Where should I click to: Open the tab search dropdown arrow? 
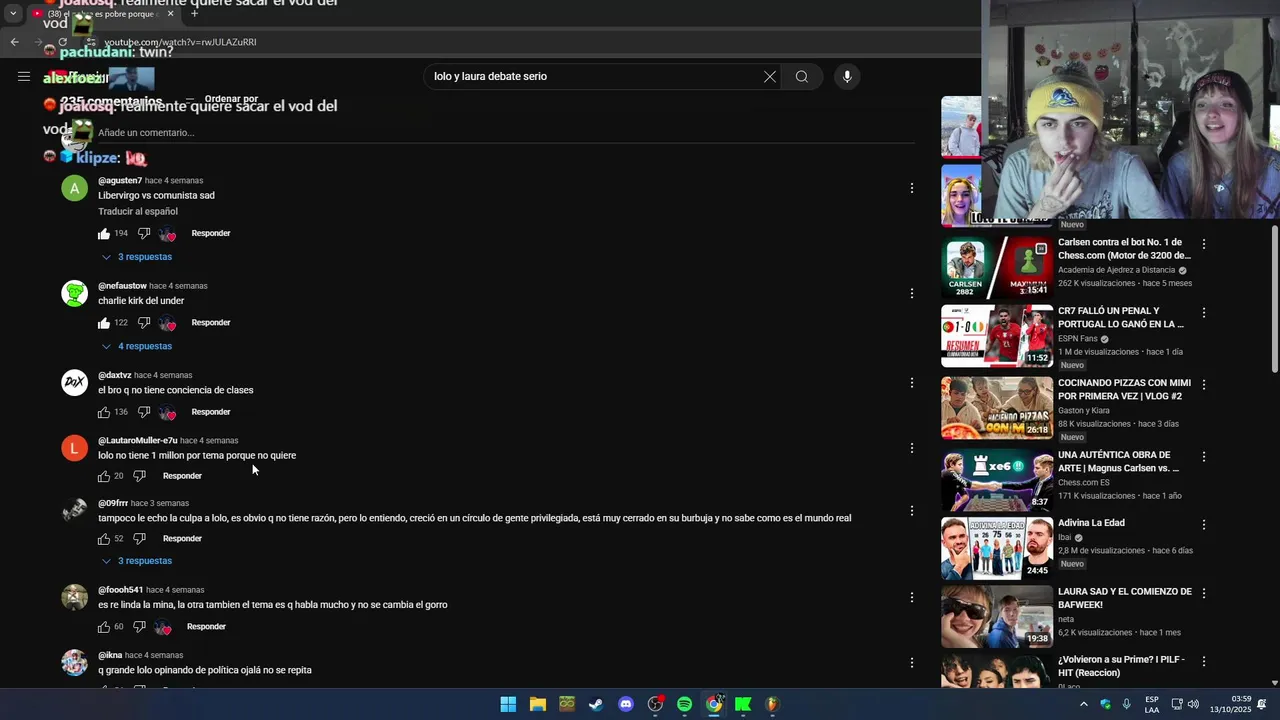[13, 14]
